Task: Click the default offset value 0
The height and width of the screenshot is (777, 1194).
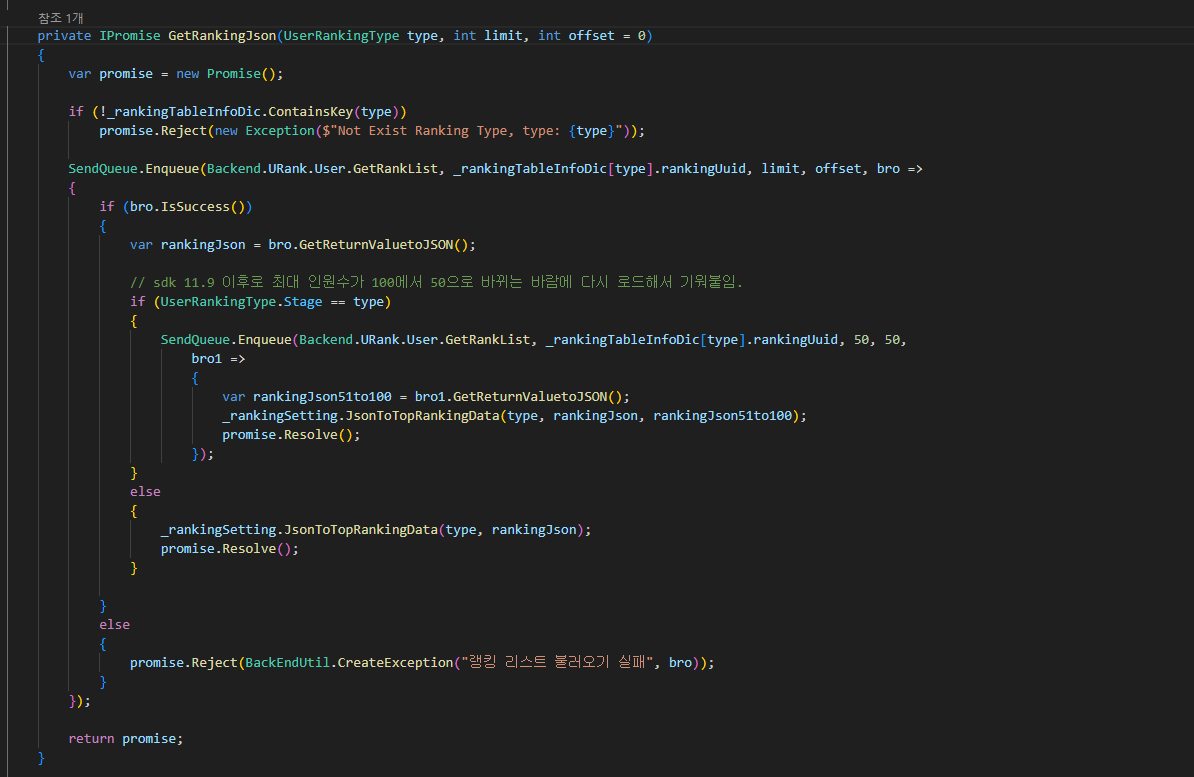Action: point(642,36)
